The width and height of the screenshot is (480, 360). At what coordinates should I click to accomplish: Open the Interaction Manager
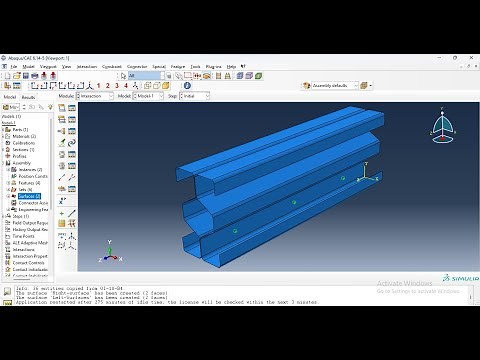[72, 108]
